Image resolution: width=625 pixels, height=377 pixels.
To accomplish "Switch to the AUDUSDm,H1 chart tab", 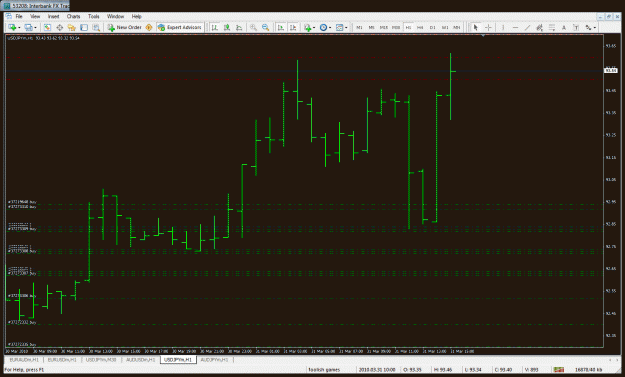I will (140, 360).
